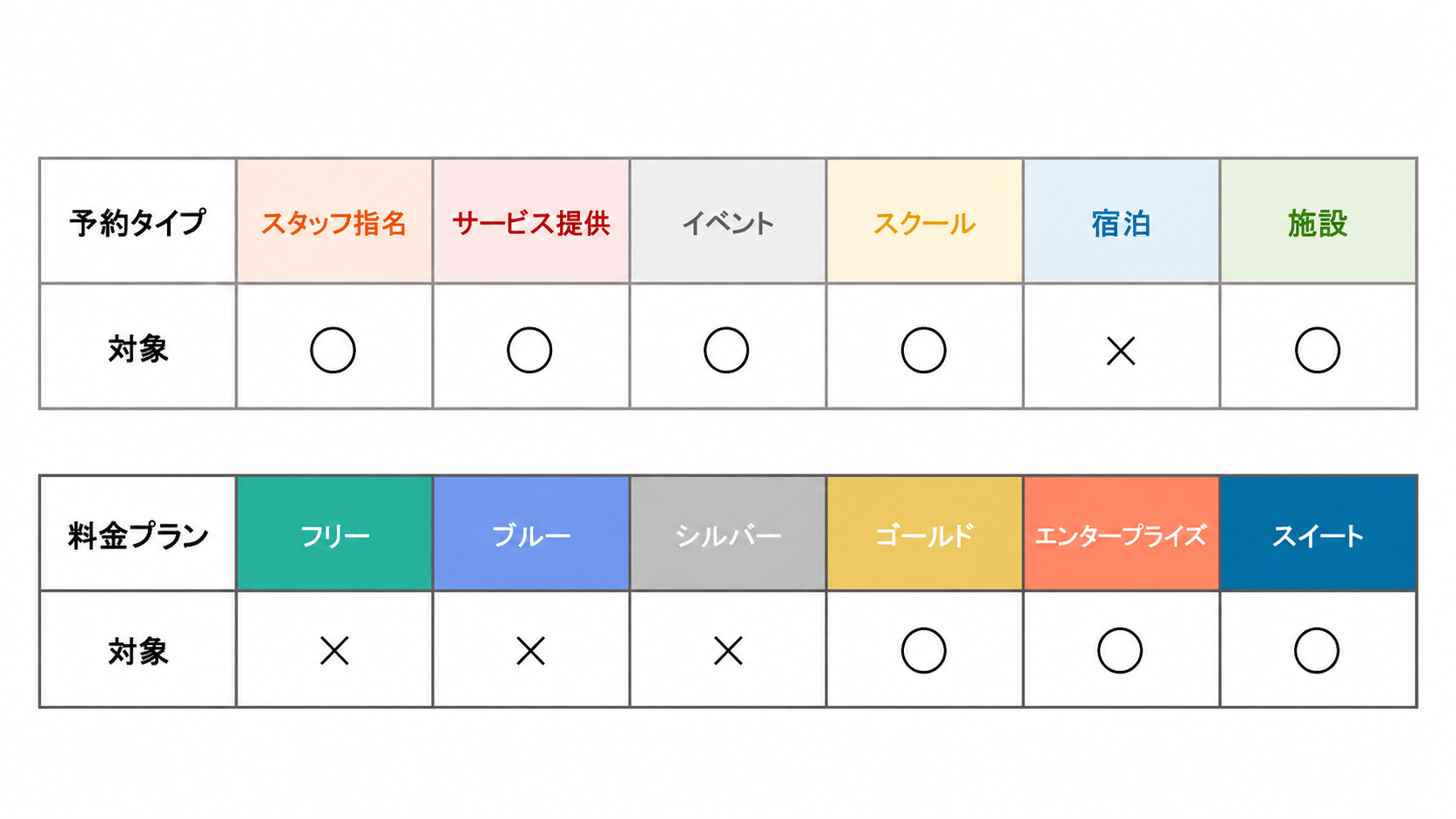1456x819 pixels.
Task: Click the circle under イベント
Action: [726, 350]
